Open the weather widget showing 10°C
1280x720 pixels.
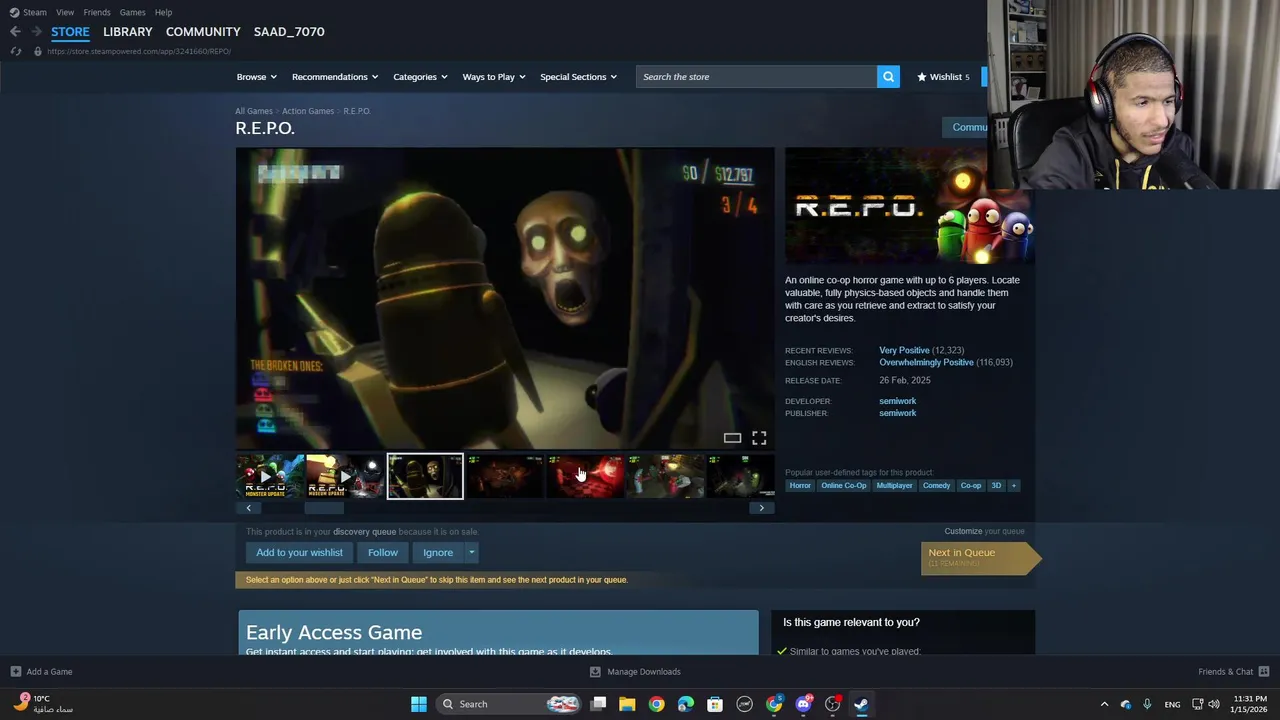click(x=44, y=704)
